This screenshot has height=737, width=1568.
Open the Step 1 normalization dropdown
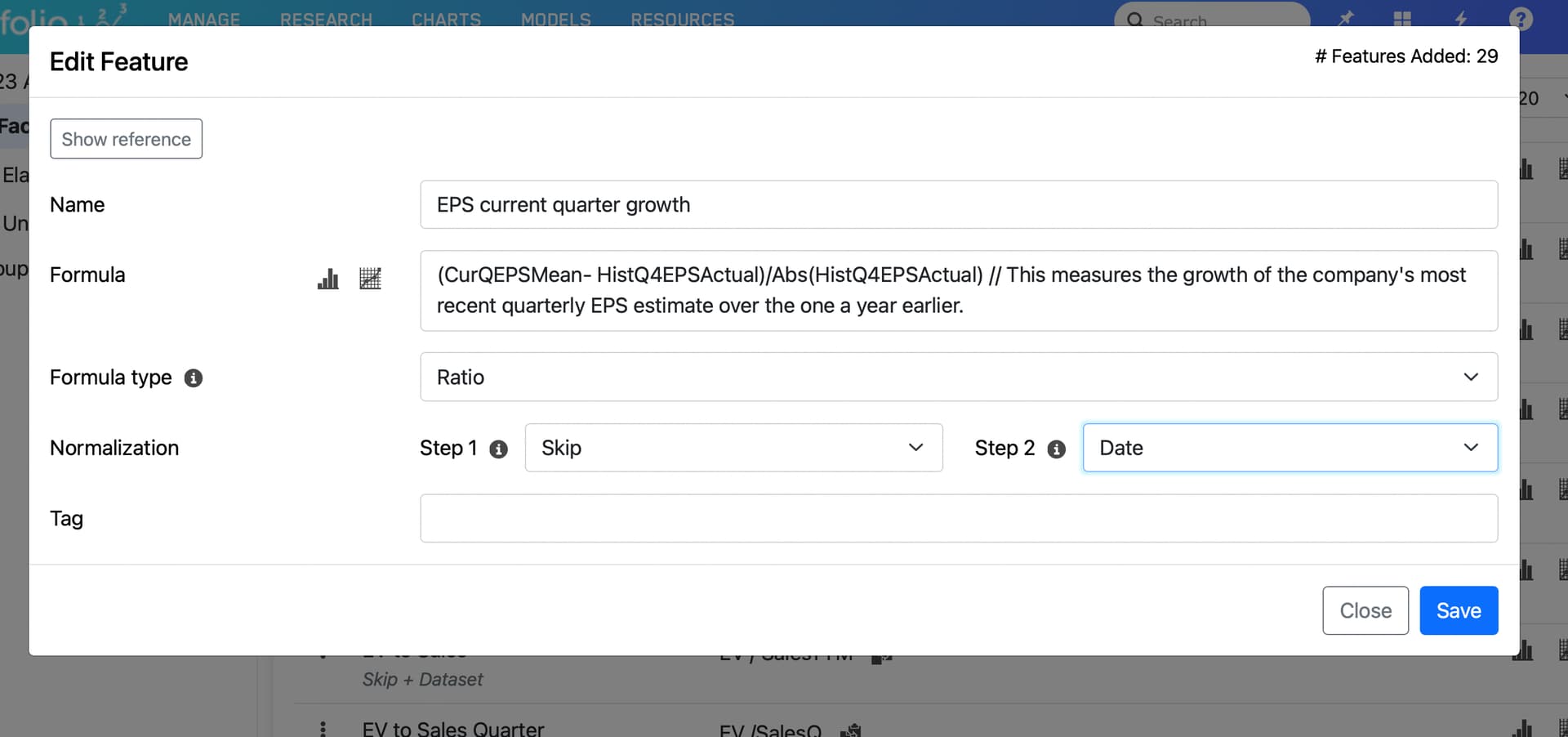(733, 448)
